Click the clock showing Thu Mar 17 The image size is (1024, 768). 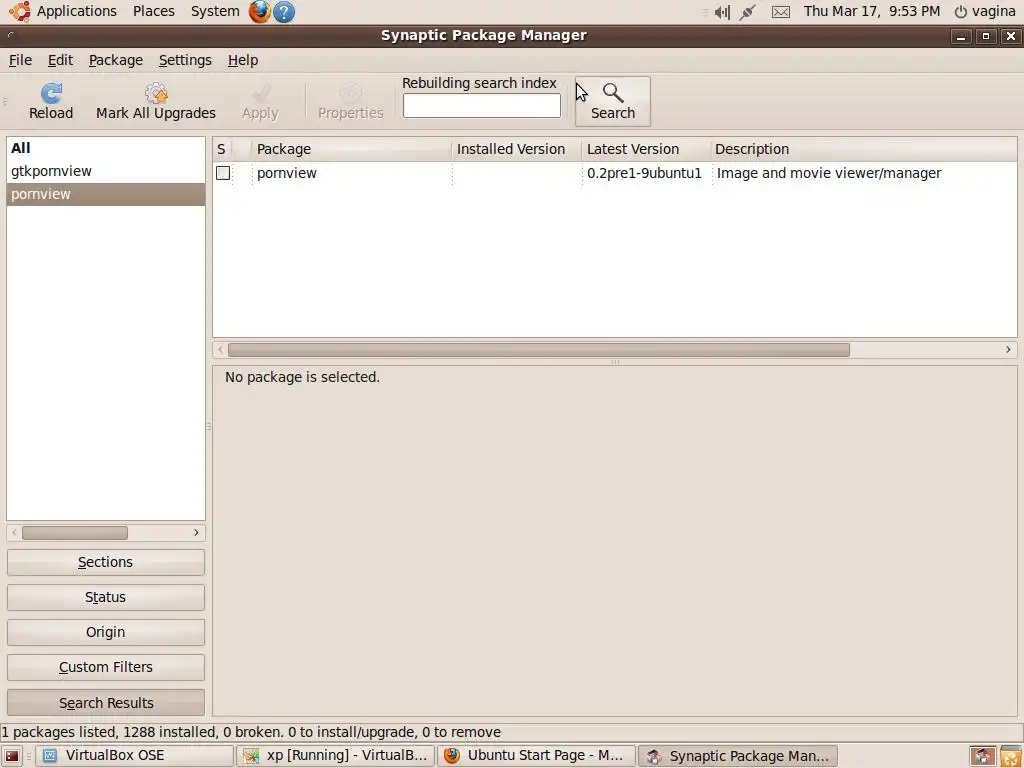pos(872,11)
